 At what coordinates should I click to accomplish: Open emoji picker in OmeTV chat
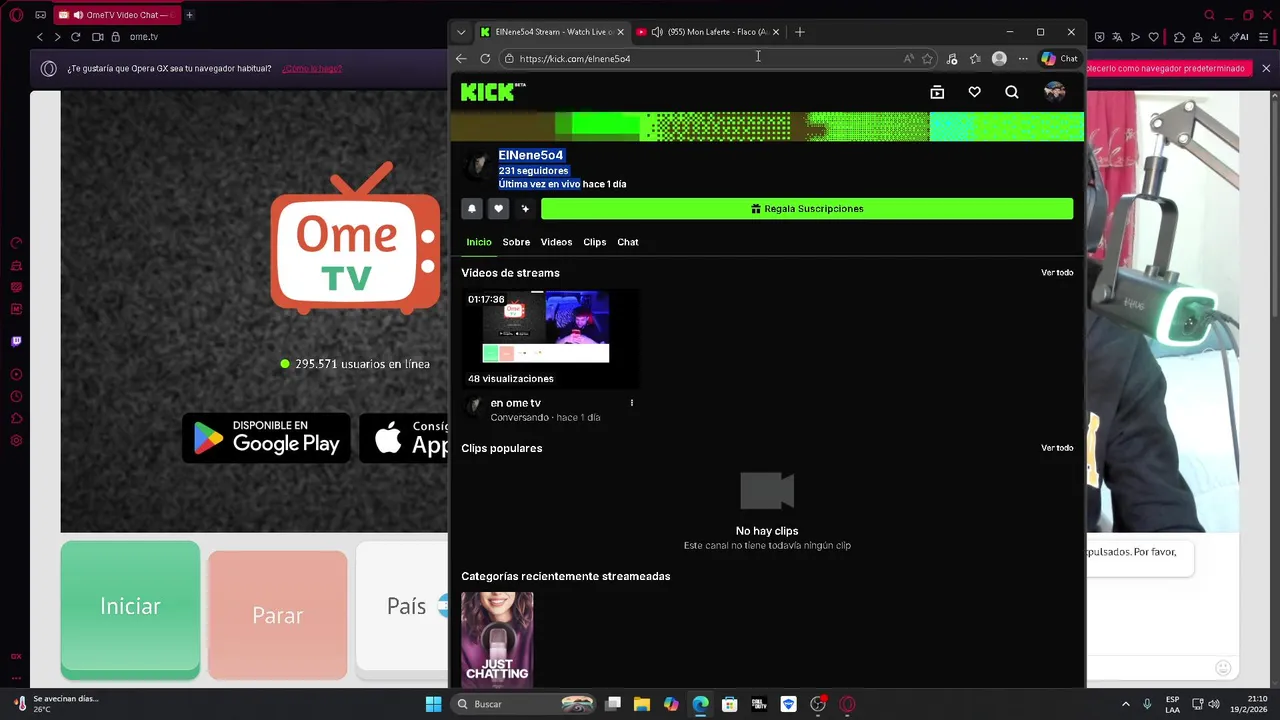point(1223,668)
